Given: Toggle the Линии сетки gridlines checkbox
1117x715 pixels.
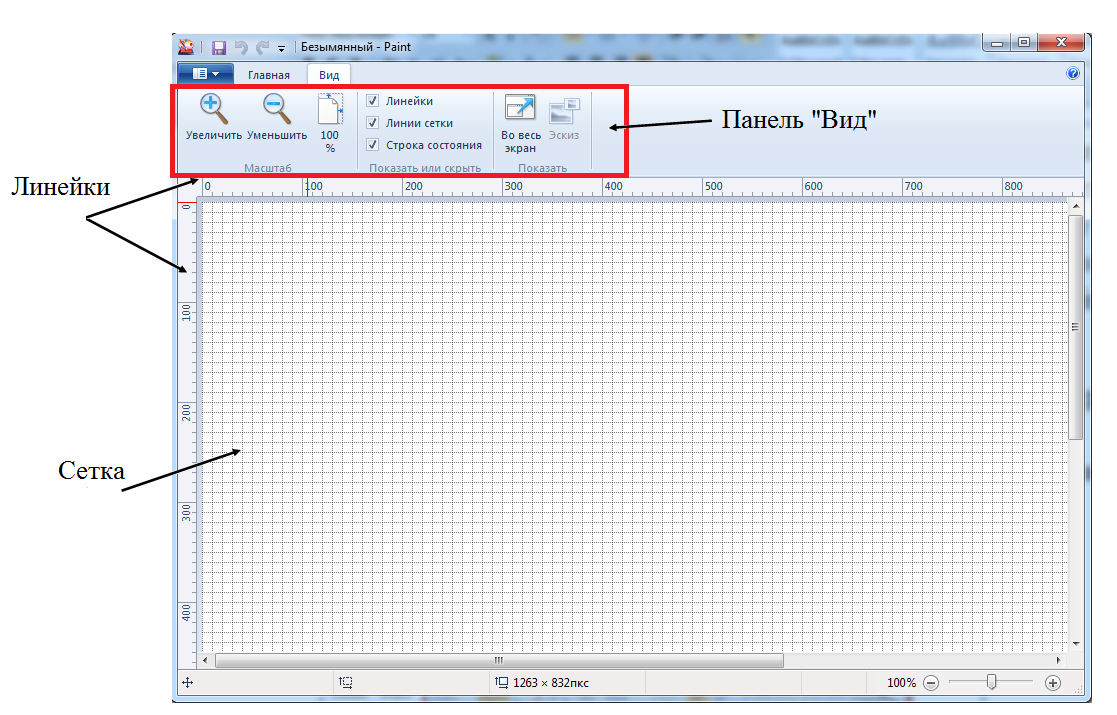Looking at the screenshot, I should click(373, 123).
